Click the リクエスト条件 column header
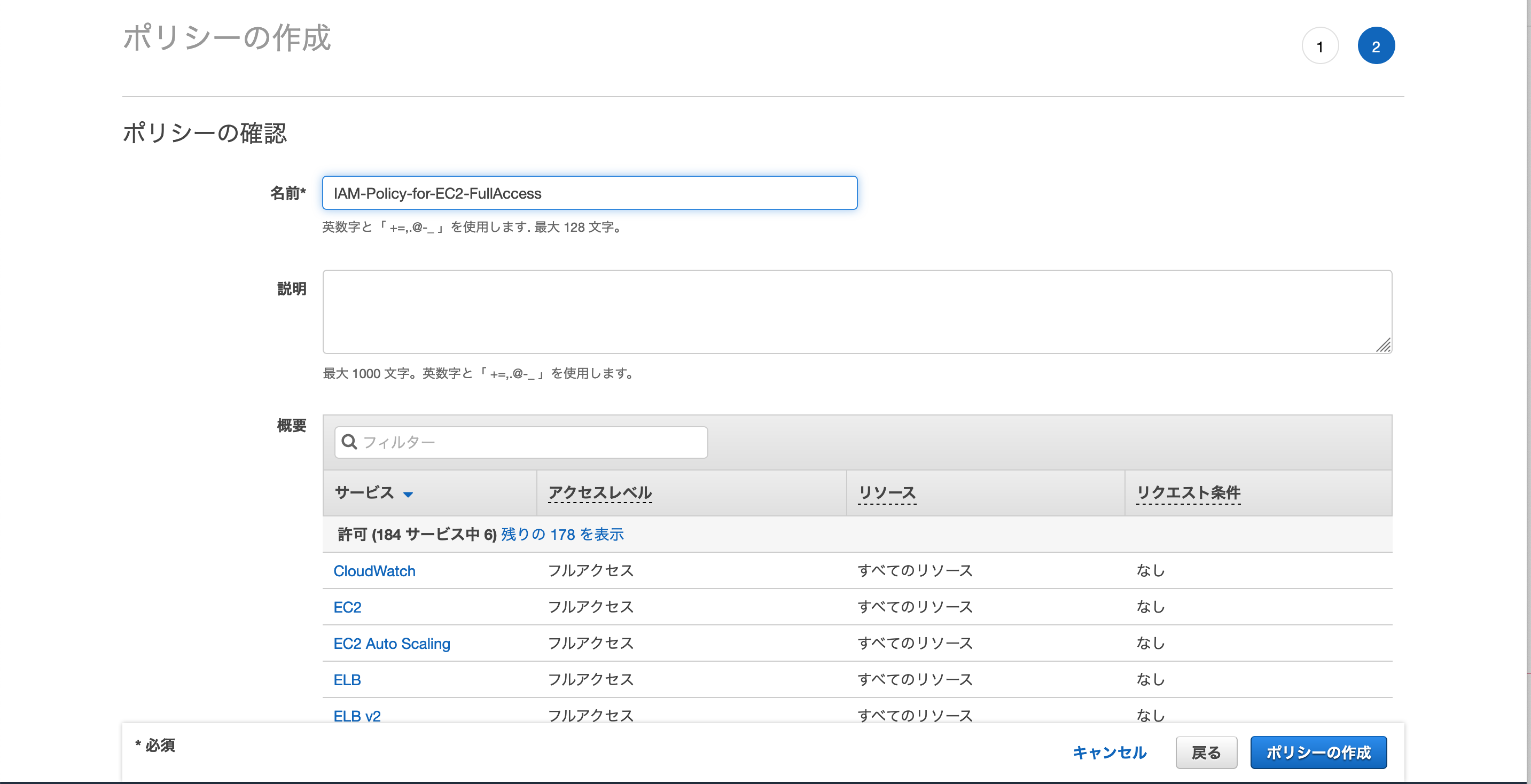Image resolution: width=1531 pixels, height=784 pixels. pyautogui.click(x=1188, y=493)
